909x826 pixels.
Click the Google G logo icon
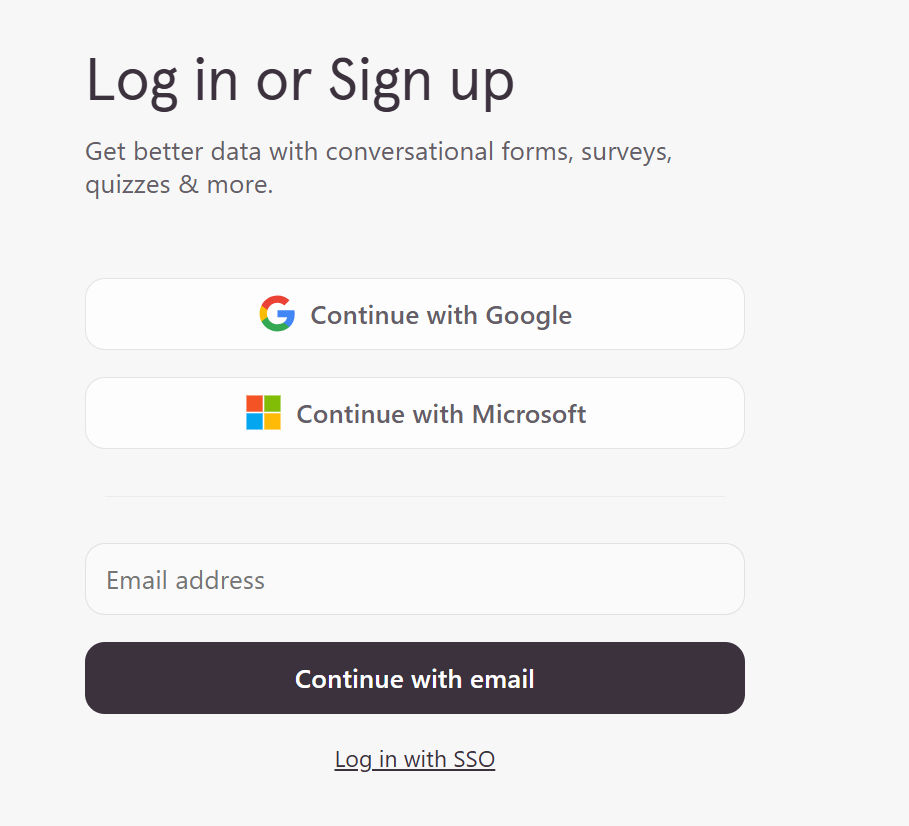coord(277,314)
